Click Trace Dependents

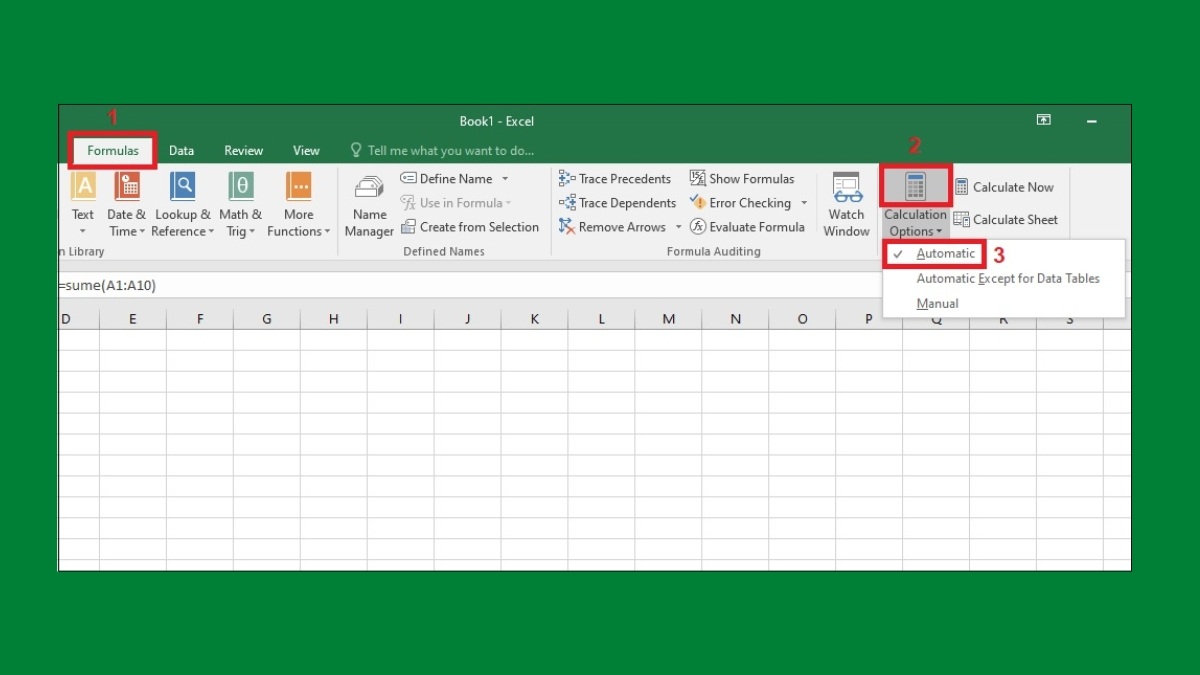click(617, 203)
